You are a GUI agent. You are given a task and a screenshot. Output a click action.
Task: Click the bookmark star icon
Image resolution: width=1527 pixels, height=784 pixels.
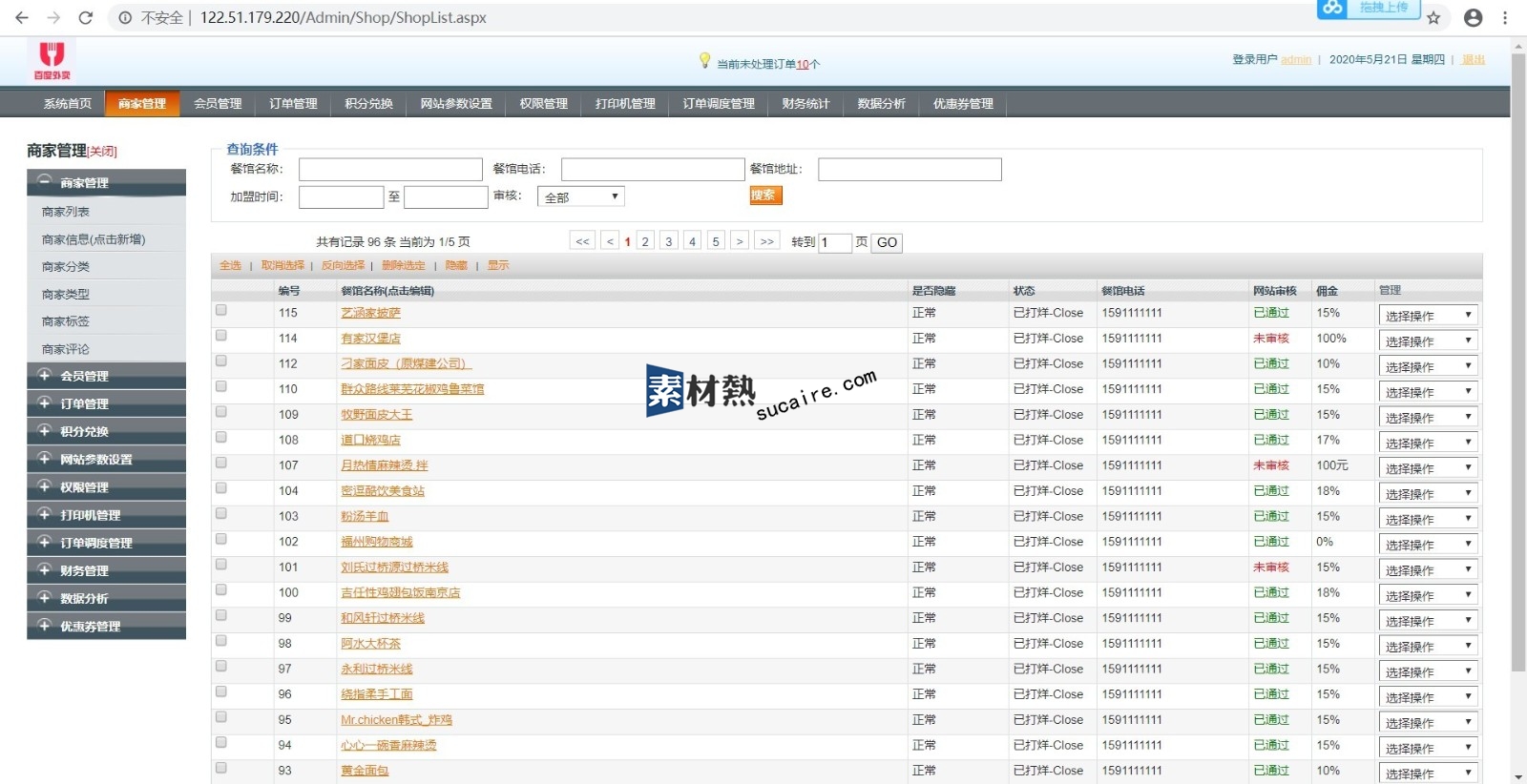point(1433,17)
